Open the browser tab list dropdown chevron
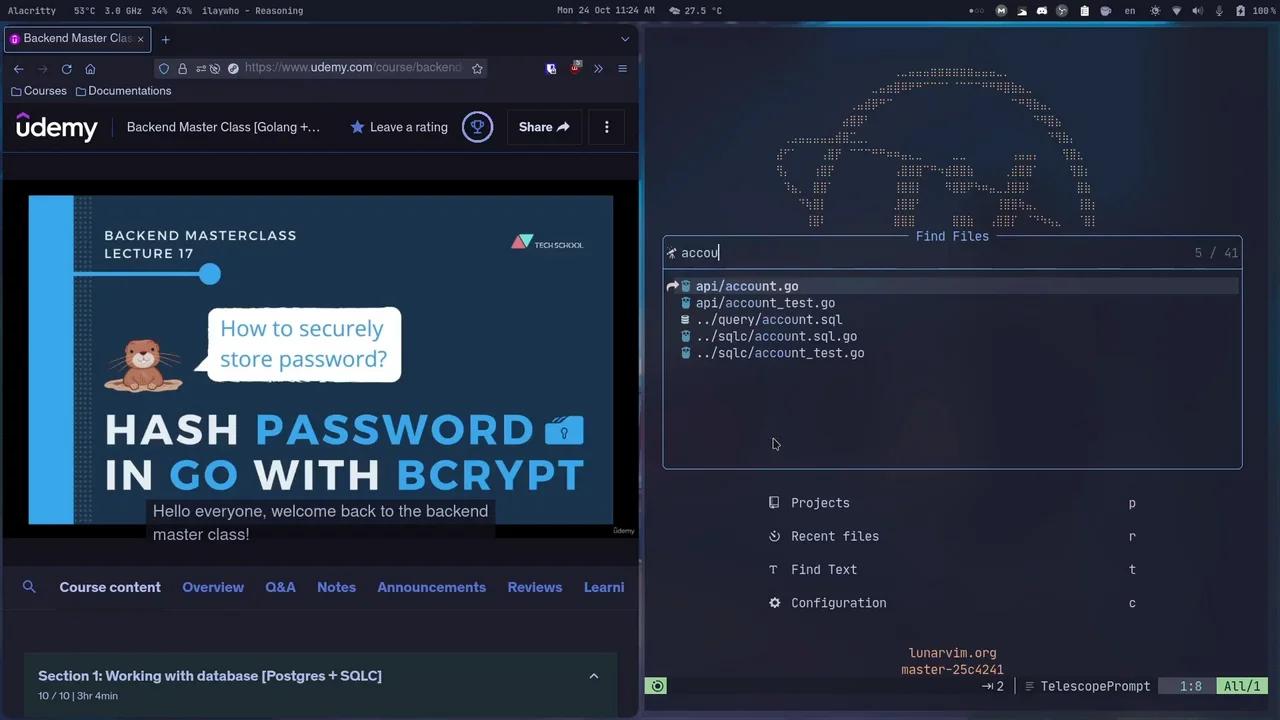The height and width of the screenshot is (720, 1280). coord(625,39)
